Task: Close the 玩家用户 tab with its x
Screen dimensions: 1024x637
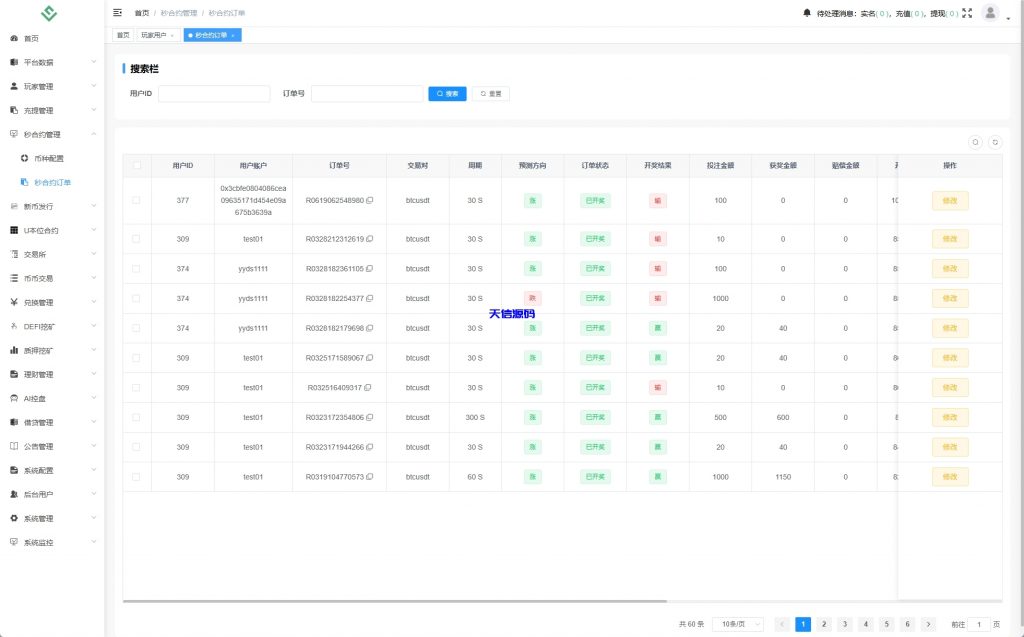Action: (x=172, y=35)
